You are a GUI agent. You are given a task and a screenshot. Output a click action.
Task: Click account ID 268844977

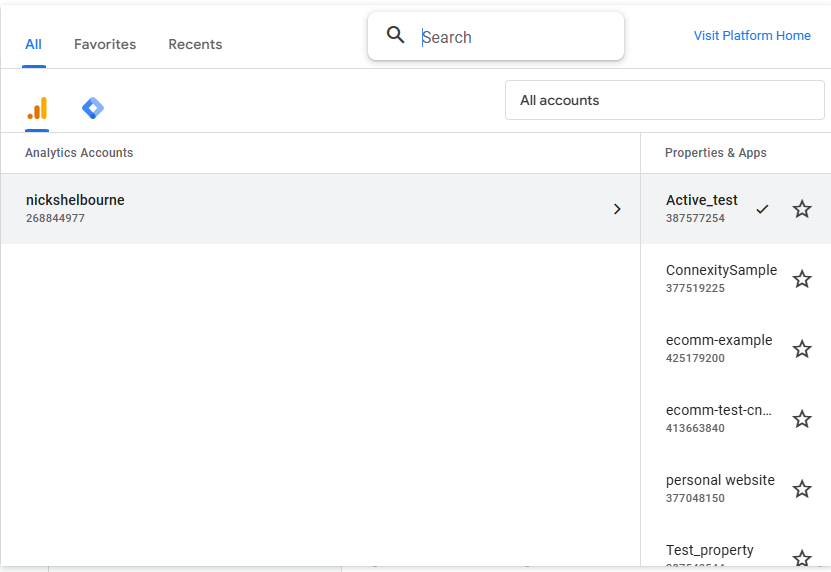pyautogui.click(x=55, y=218)
